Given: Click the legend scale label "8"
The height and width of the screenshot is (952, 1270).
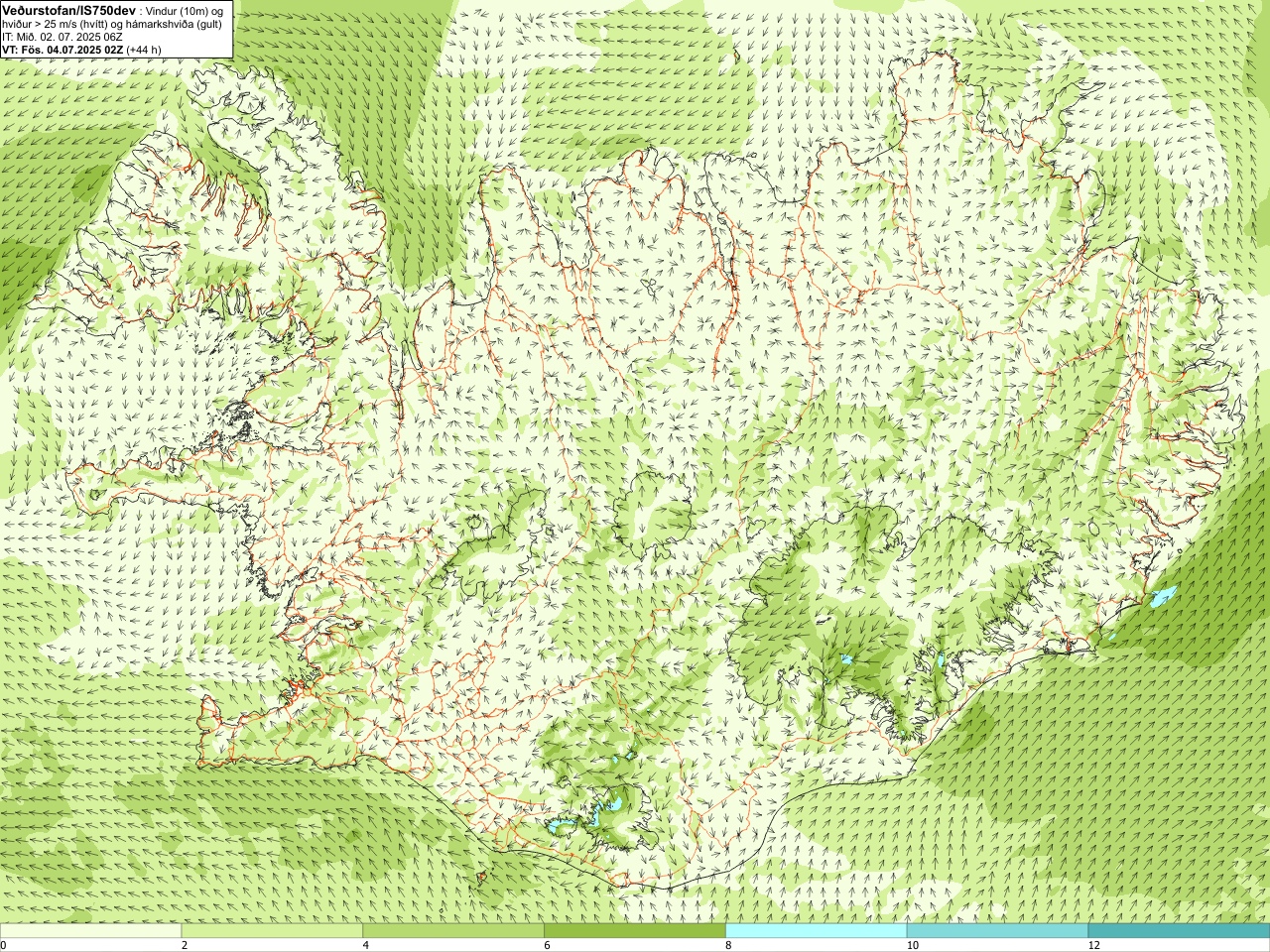Looking at the screenshot, I should [x=729, y=945].
